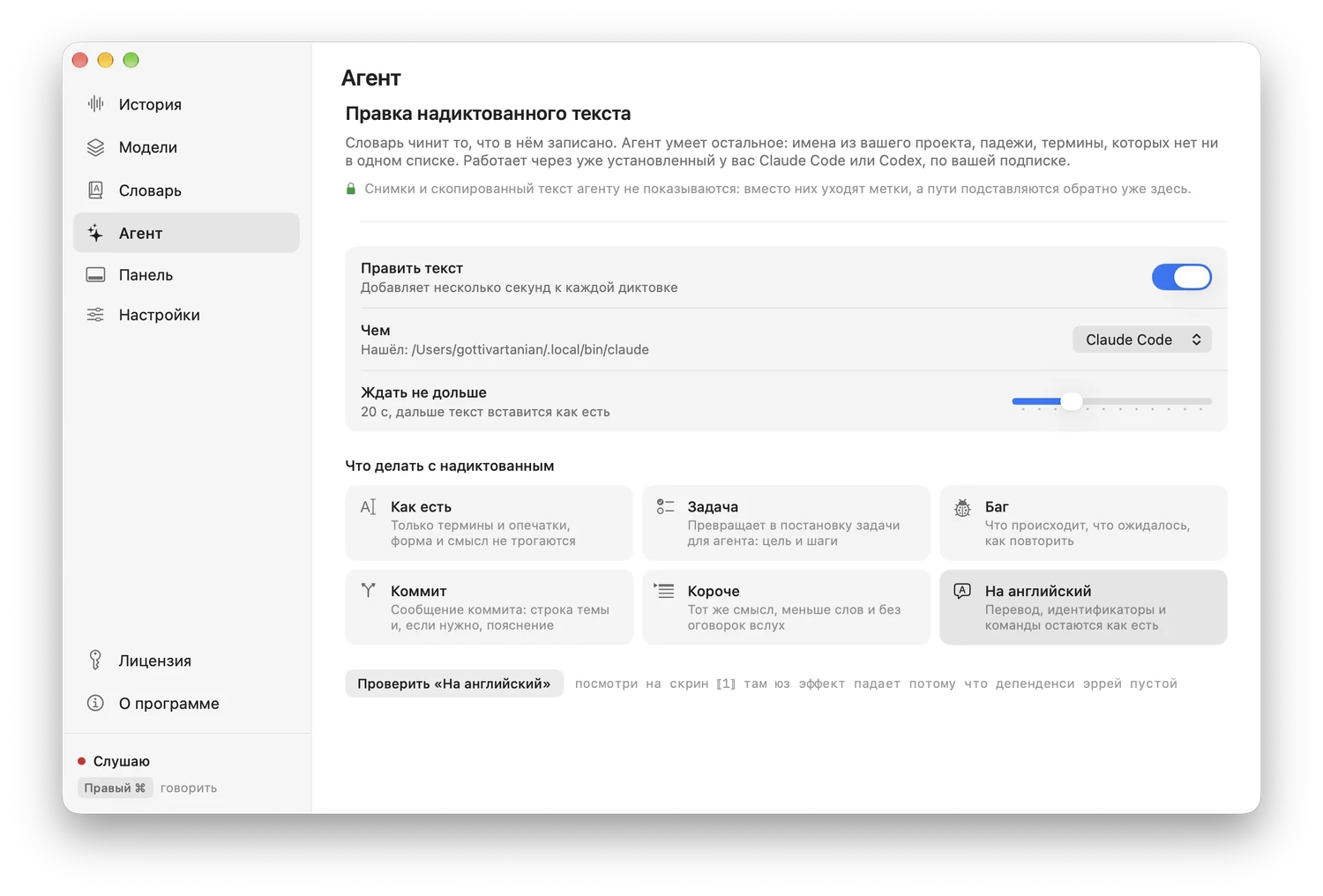Click the Правый ⌘ hotkey badge
The width and height of the screenshot is (1323, 896).
tap(115, 788)
